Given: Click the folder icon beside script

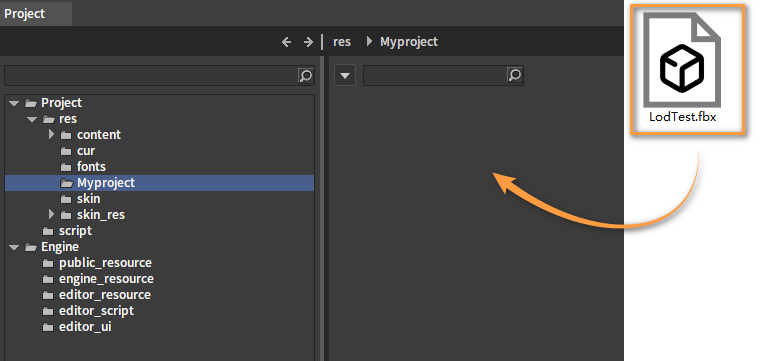Looking at the screenshot, I should click(48, 231).
